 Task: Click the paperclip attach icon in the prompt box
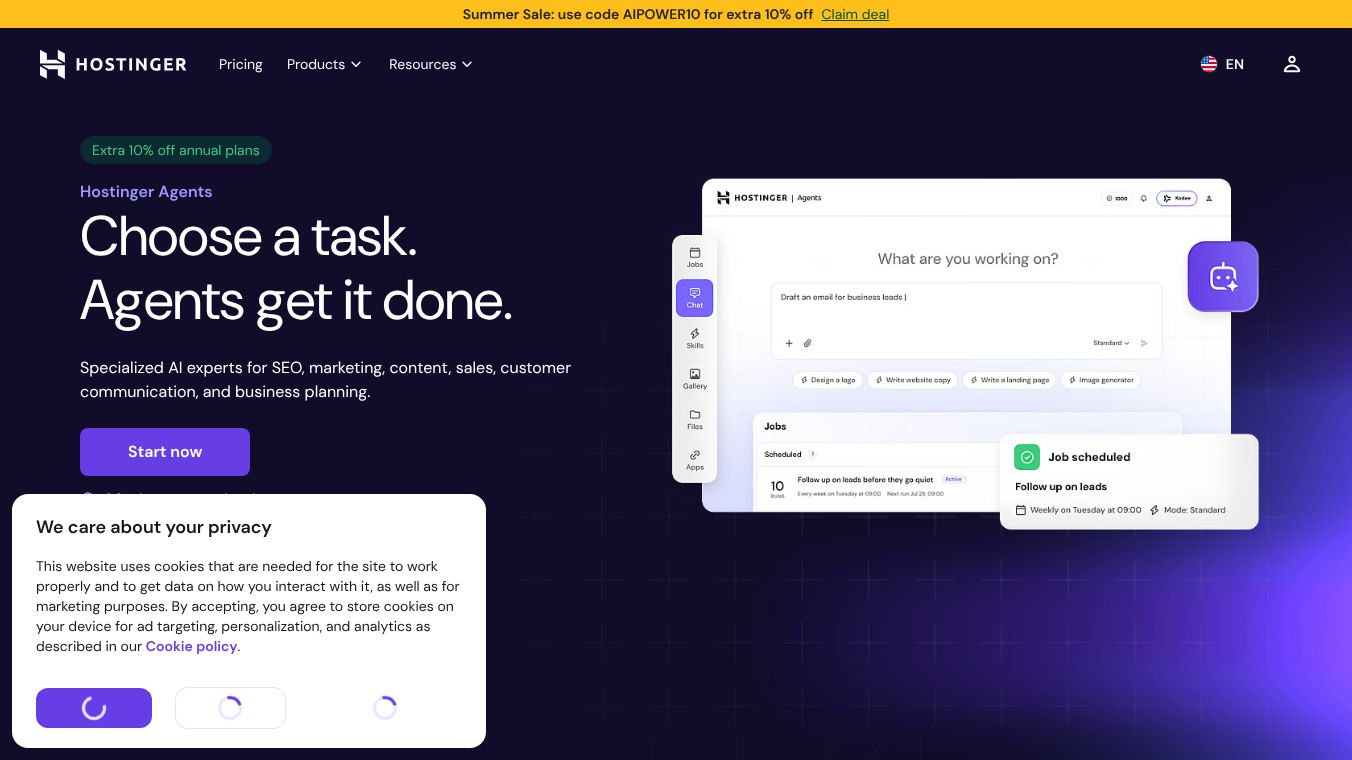point(808,343)
